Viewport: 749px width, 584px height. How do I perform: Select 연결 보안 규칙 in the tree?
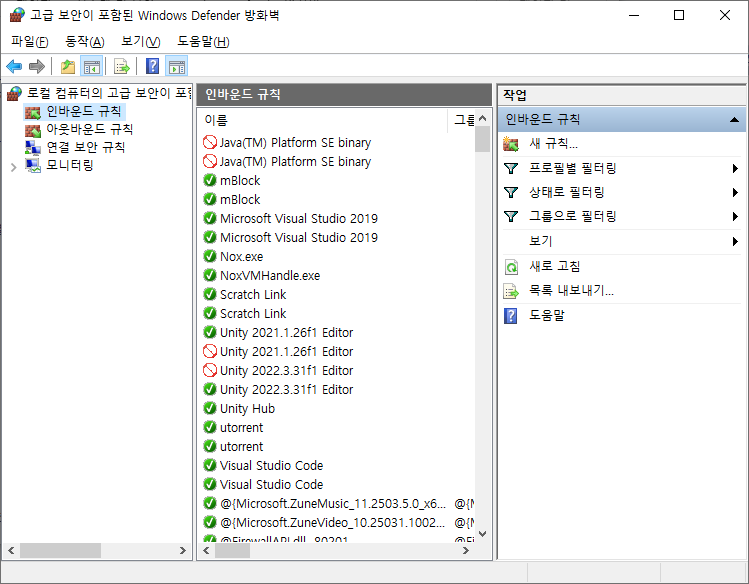point(86,147)
